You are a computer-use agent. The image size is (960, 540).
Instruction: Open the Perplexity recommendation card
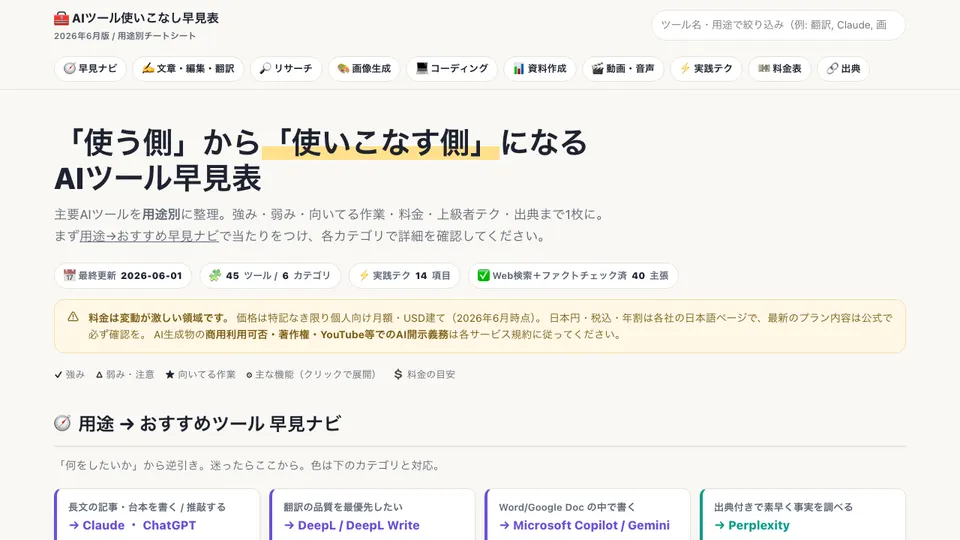tap(803, 514)
